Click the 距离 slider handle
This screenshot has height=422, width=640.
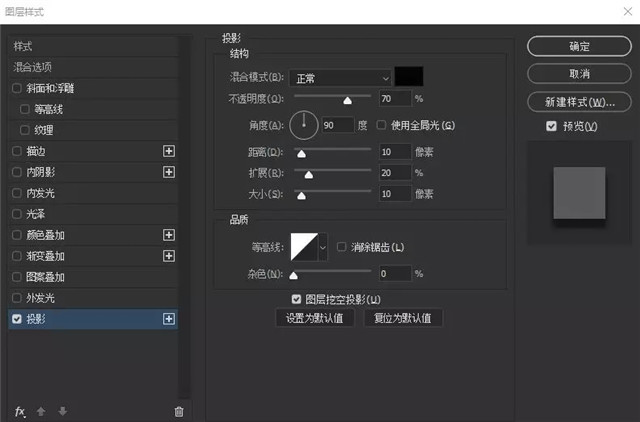coord(301,153)
